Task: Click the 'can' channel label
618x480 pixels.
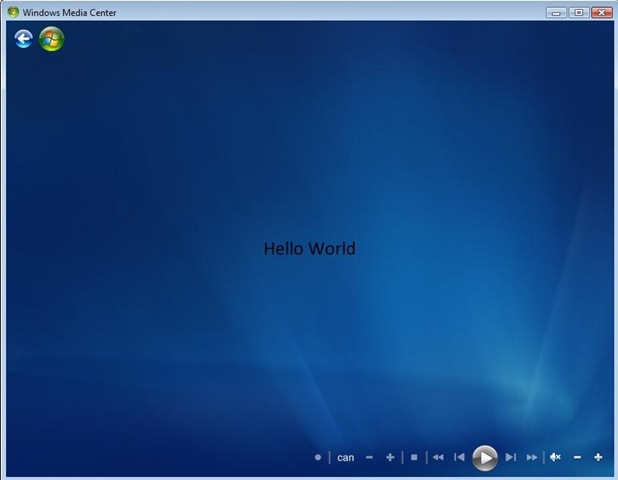Action: coord(345,458)
